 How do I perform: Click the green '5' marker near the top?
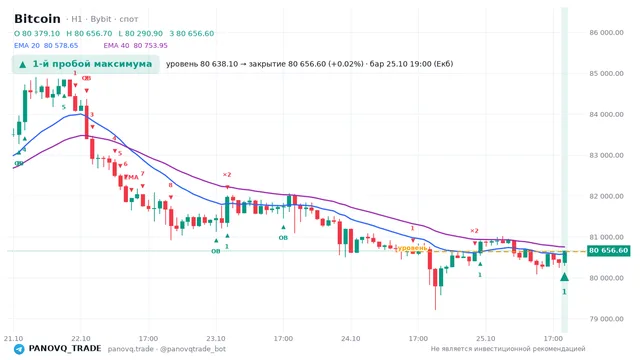[64, 107]
